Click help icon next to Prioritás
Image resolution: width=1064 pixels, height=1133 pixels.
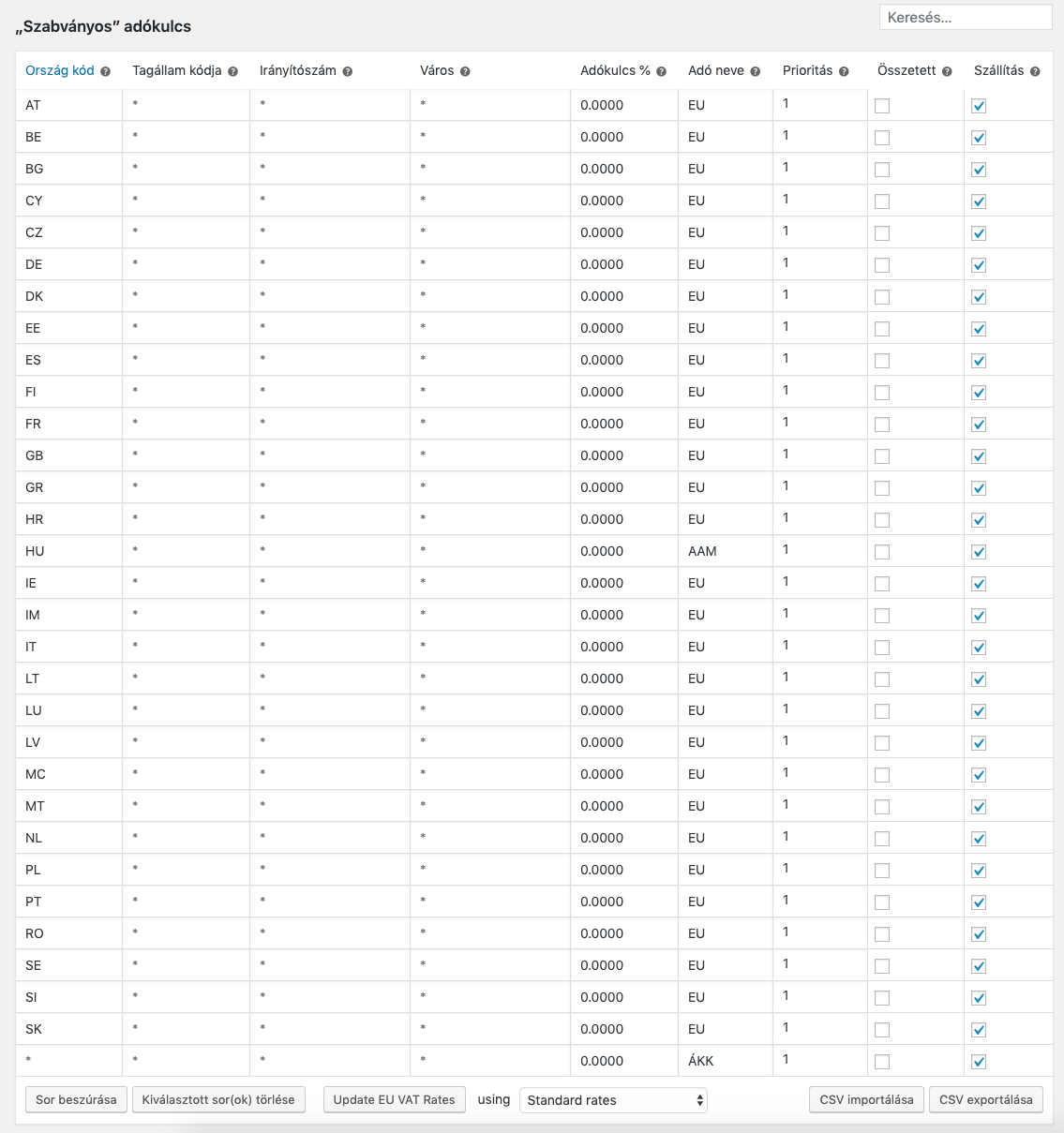click(844, 71)
